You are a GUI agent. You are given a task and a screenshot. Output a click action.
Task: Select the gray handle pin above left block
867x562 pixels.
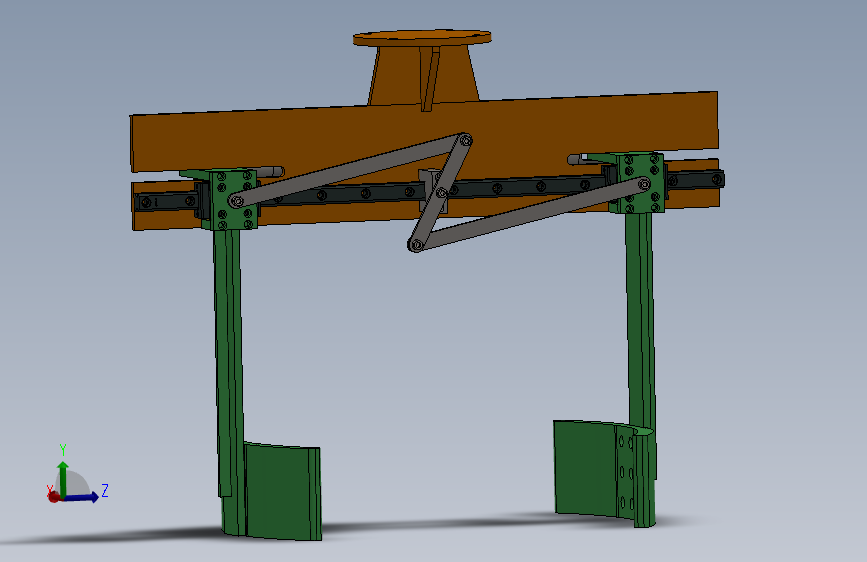[270, 172]
